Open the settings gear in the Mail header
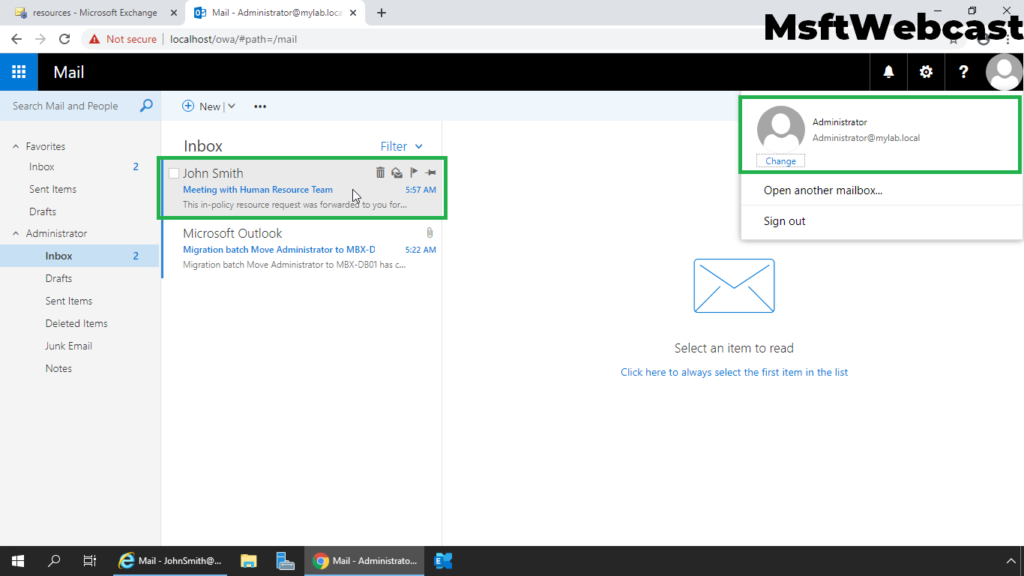This screenshot has width=1024, height=576. click(x=926, y=72)
